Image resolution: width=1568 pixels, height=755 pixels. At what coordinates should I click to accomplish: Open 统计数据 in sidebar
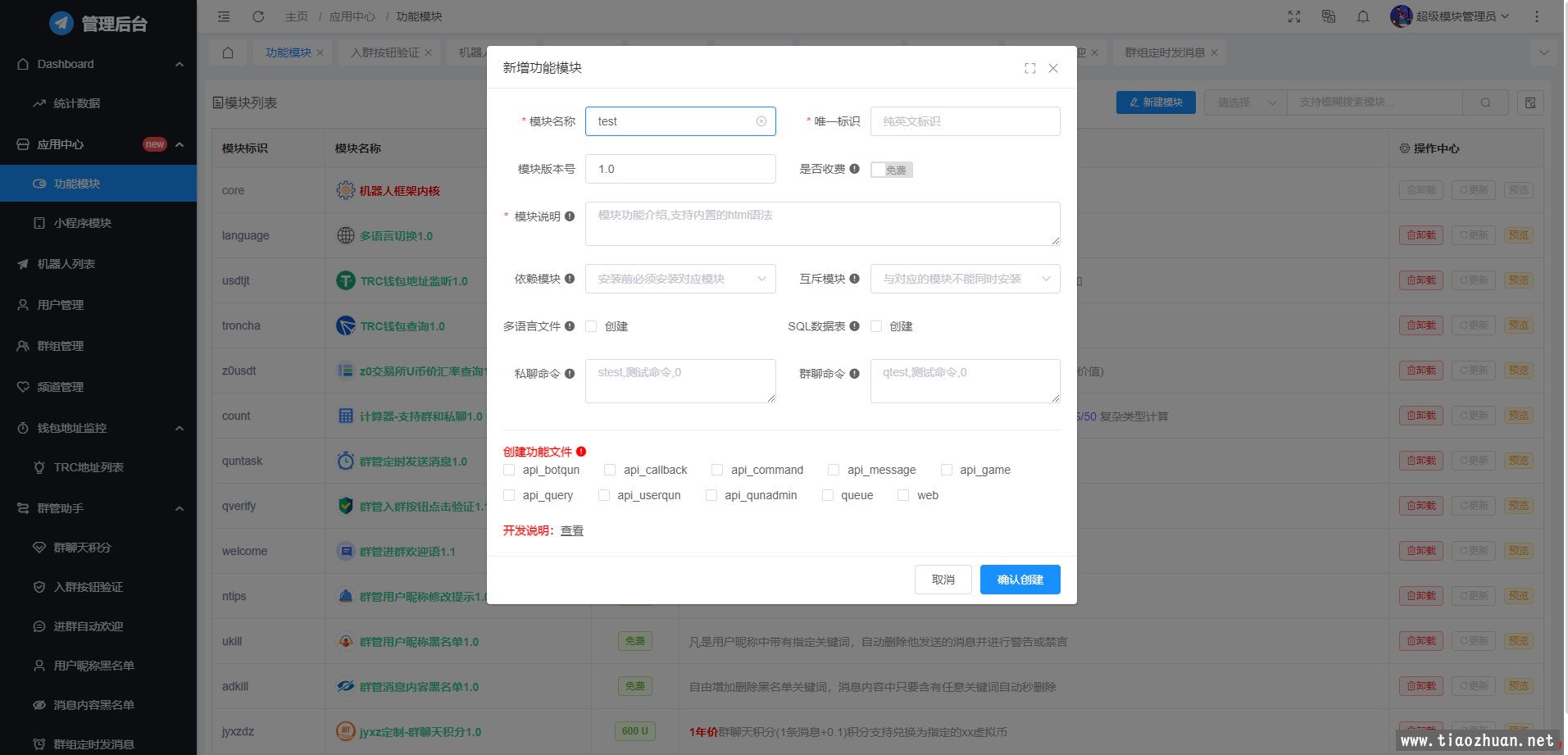[98, 103]
